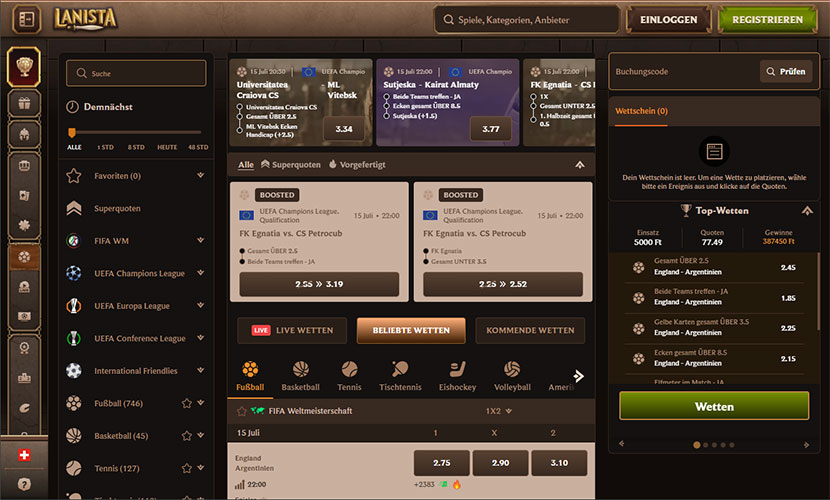Open Wettschein (0) tab
The height and width of the screenshot is (500, 830).
pos(641,111)
